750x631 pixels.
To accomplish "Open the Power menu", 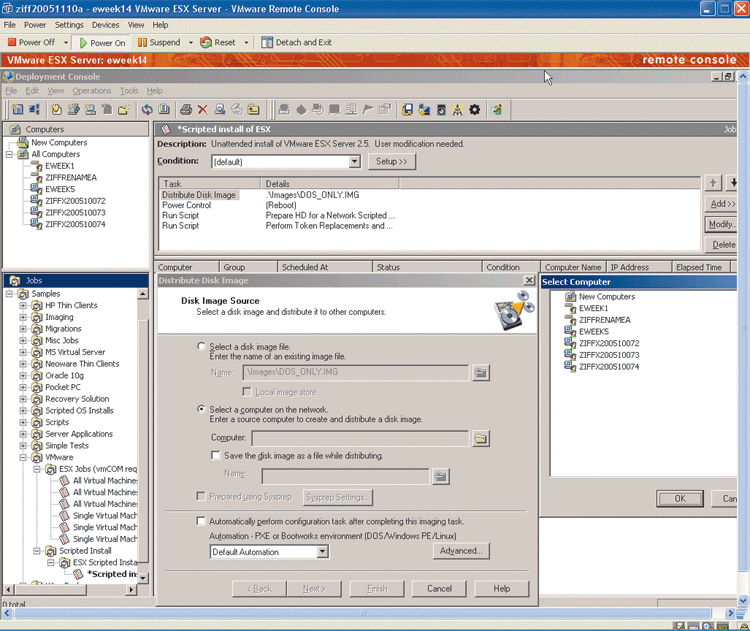I will (x=35, y=25).
